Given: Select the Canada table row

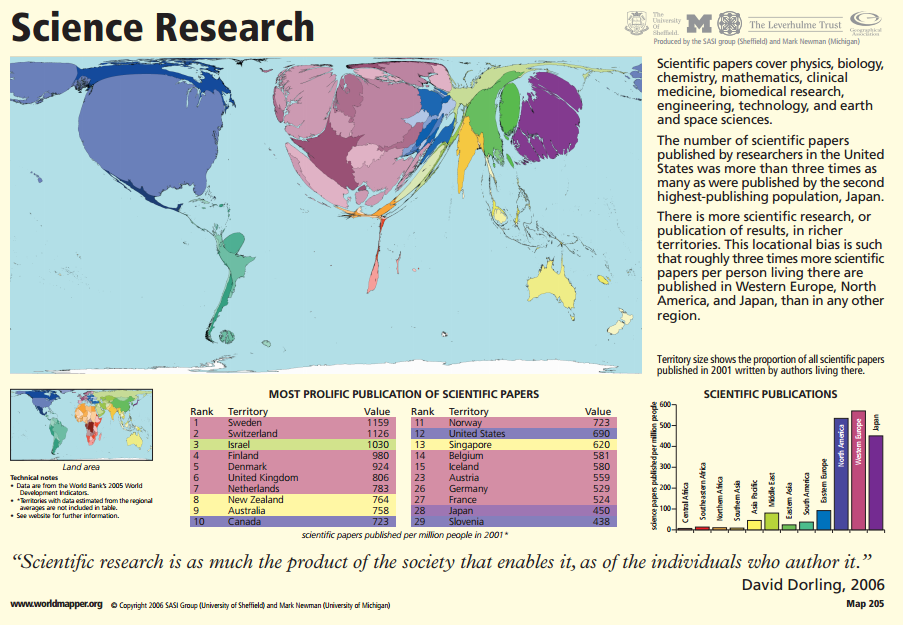Looking at the screenshot, I should (293, 521).
